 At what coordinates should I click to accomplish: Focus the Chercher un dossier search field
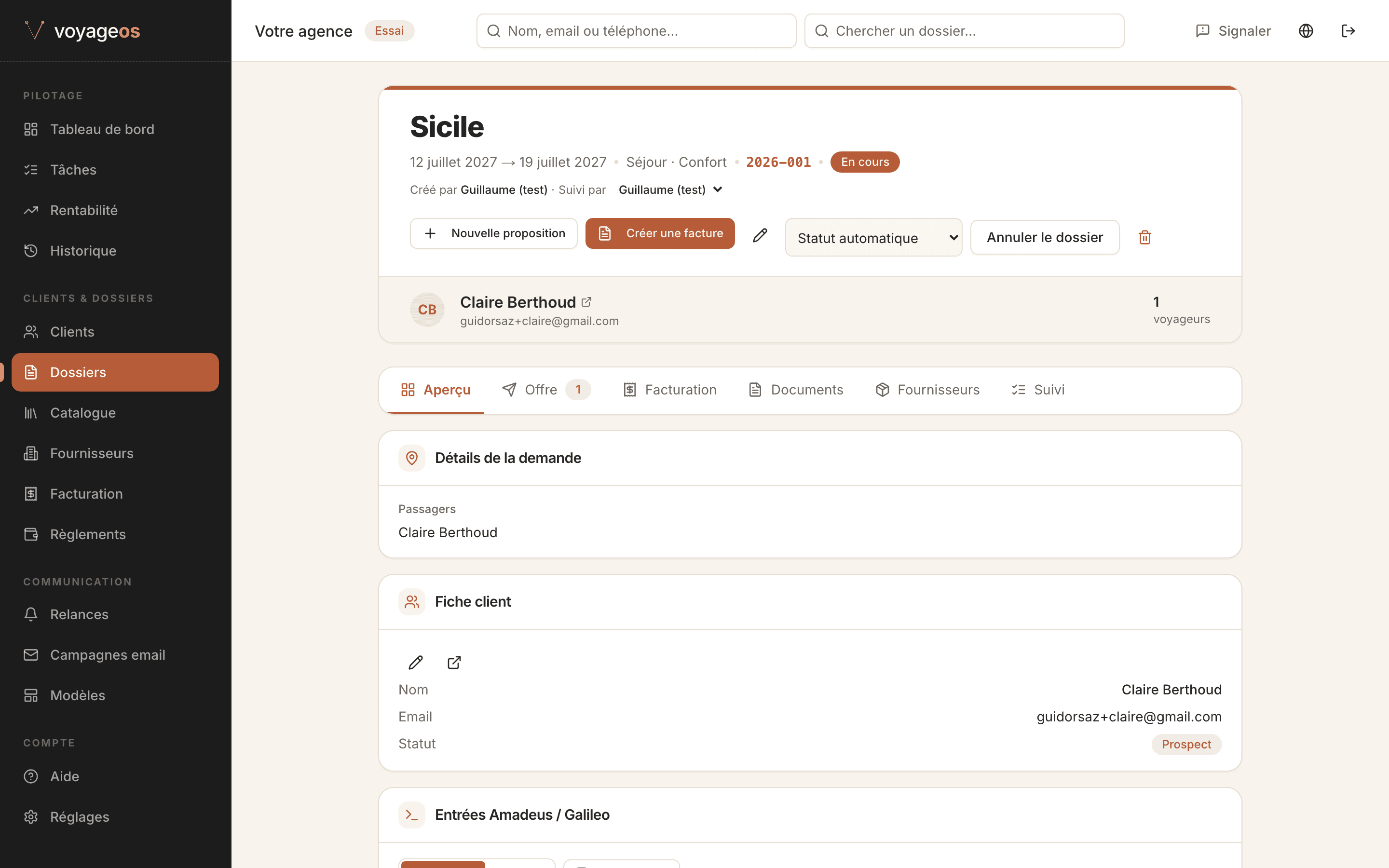pyautogui.click(x=964, y=31)
